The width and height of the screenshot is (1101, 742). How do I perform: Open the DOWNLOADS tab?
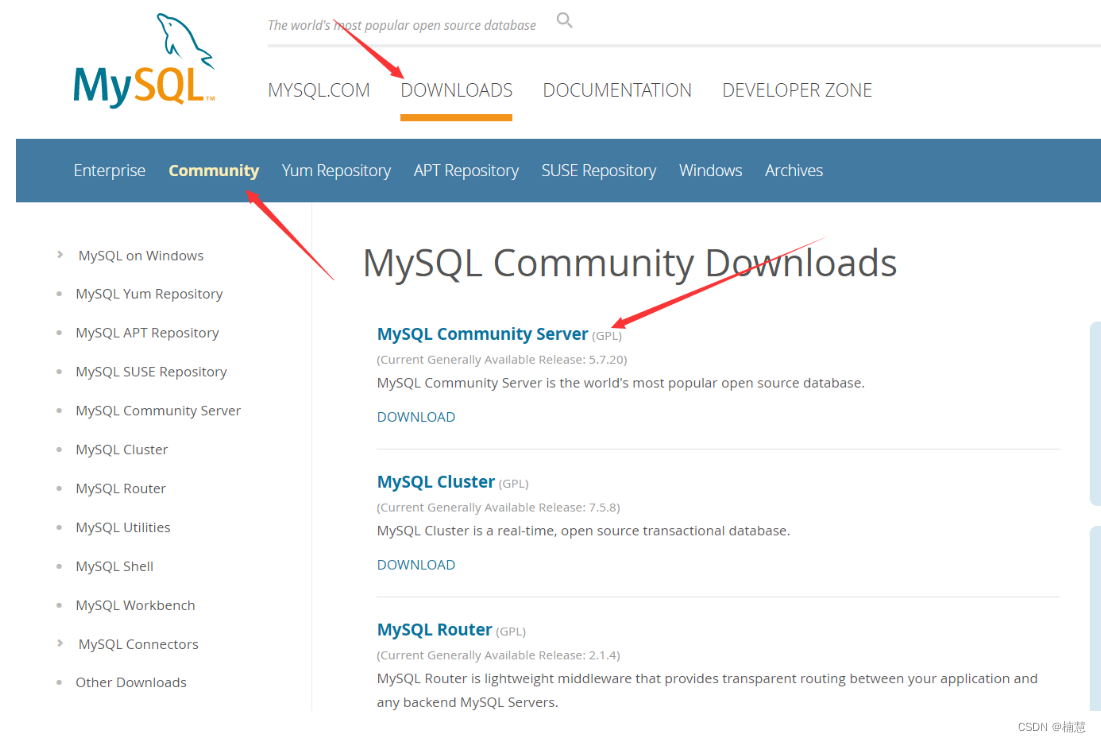tap(456, 91)
